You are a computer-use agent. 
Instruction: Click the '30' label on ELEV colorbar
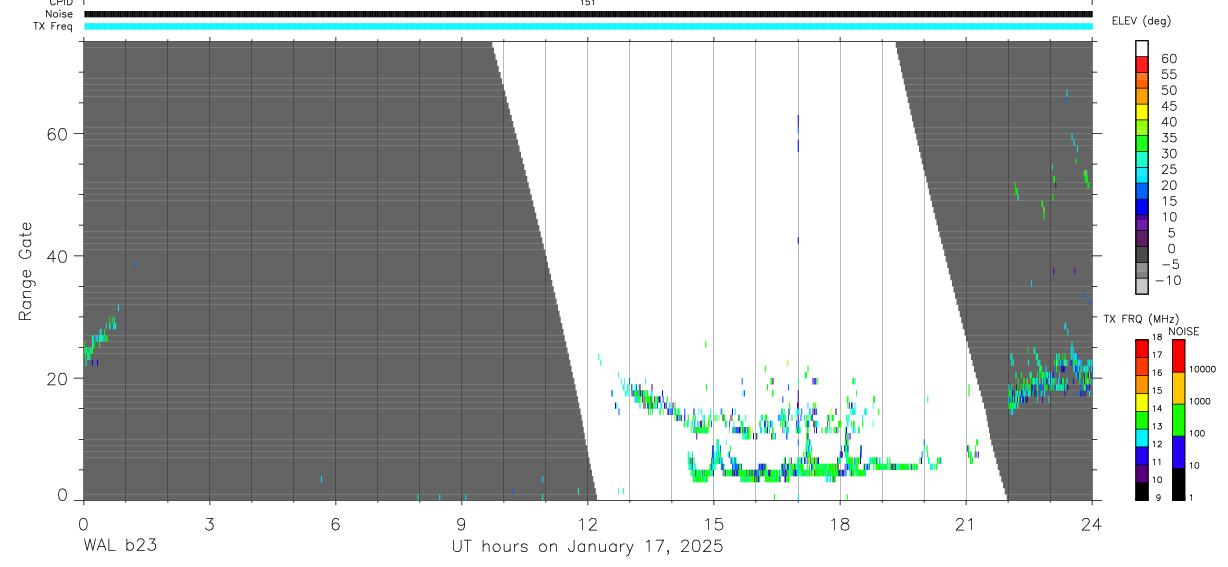tap(1168, 153)
